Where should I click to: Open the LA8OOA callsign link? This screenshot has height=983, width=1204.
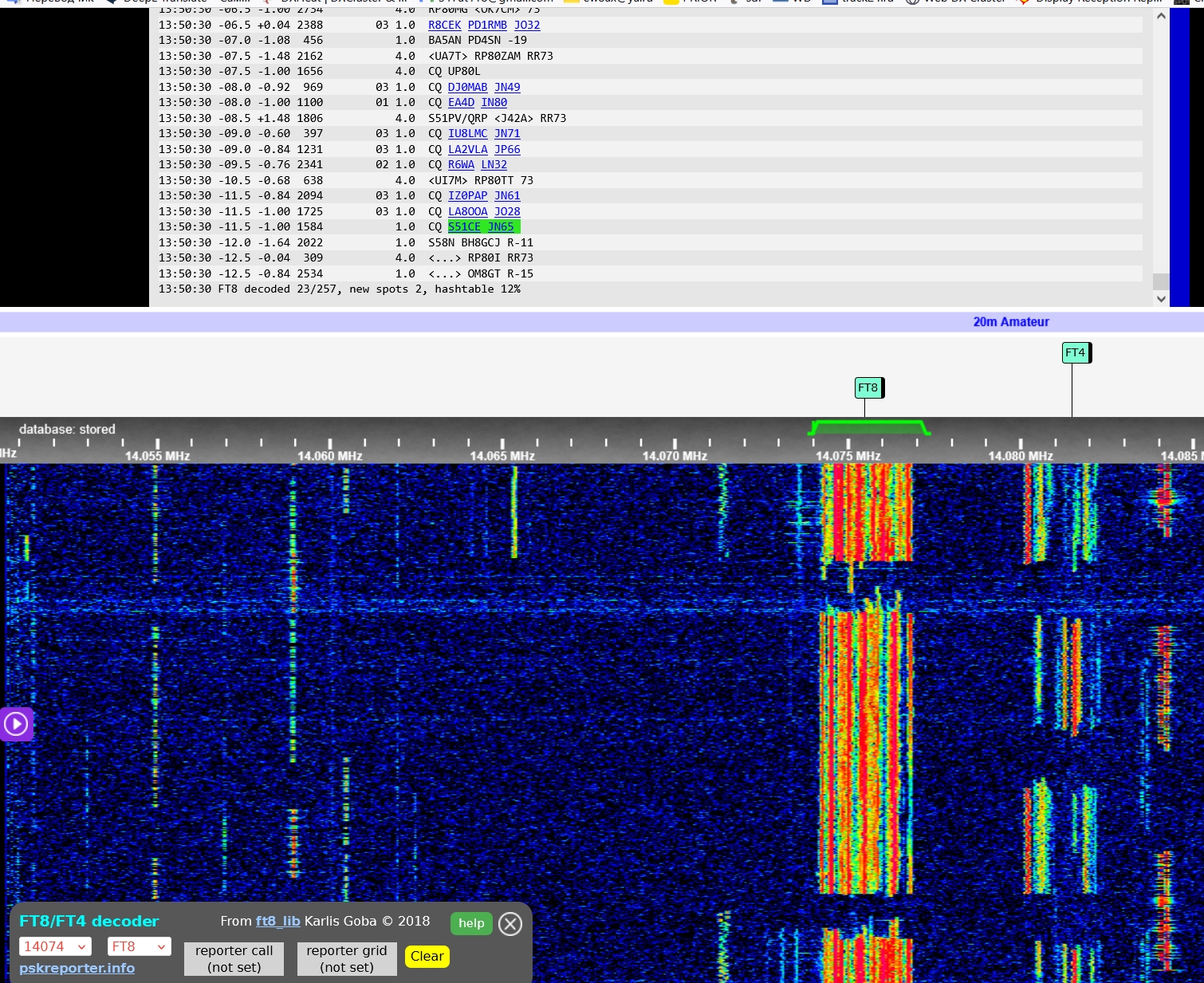467,211
